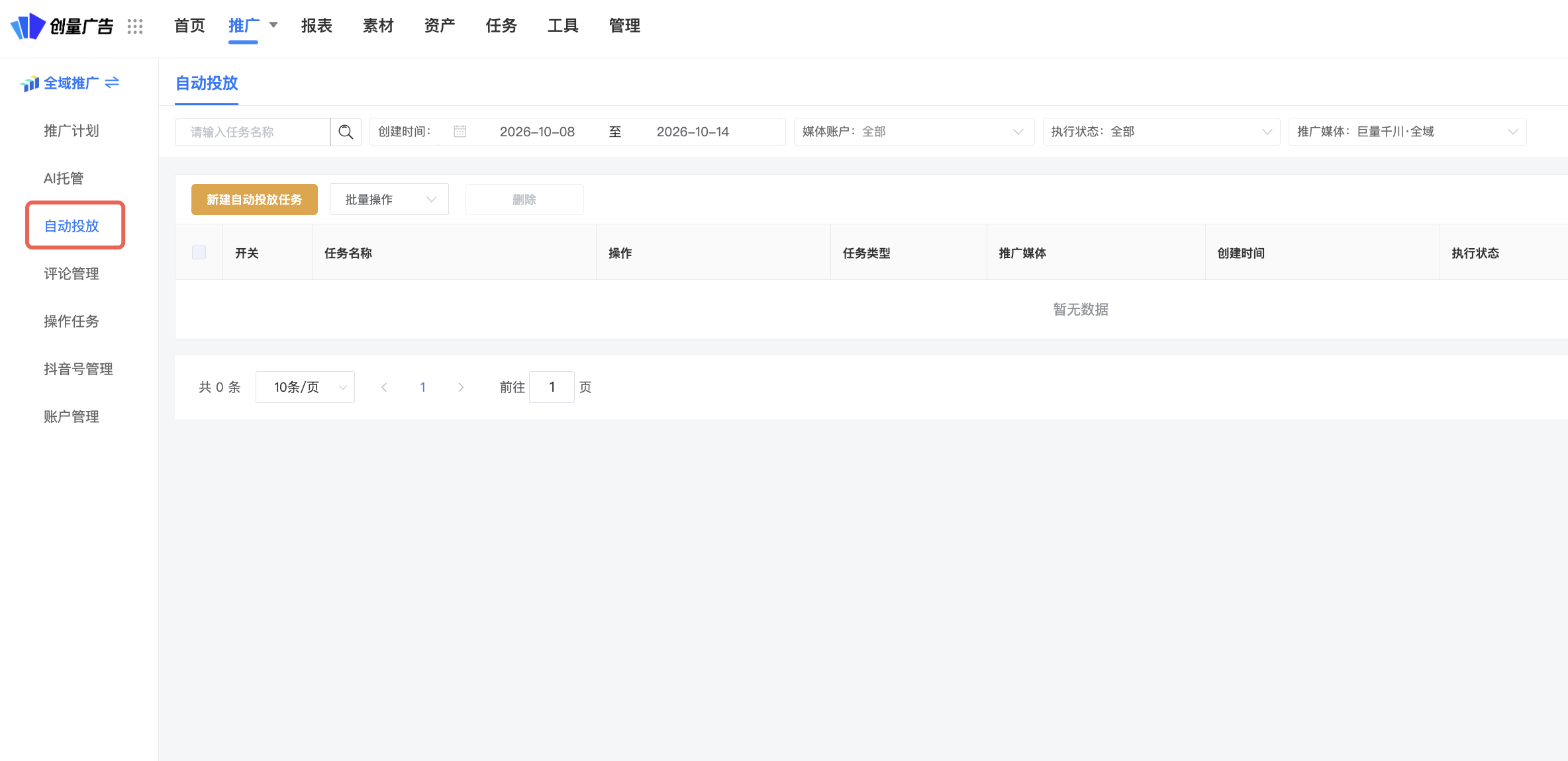The height and width of the screenshot is (761, 1568).
Task: Open 操作任务 in the sidebar
Action: (x=72, y=322)
